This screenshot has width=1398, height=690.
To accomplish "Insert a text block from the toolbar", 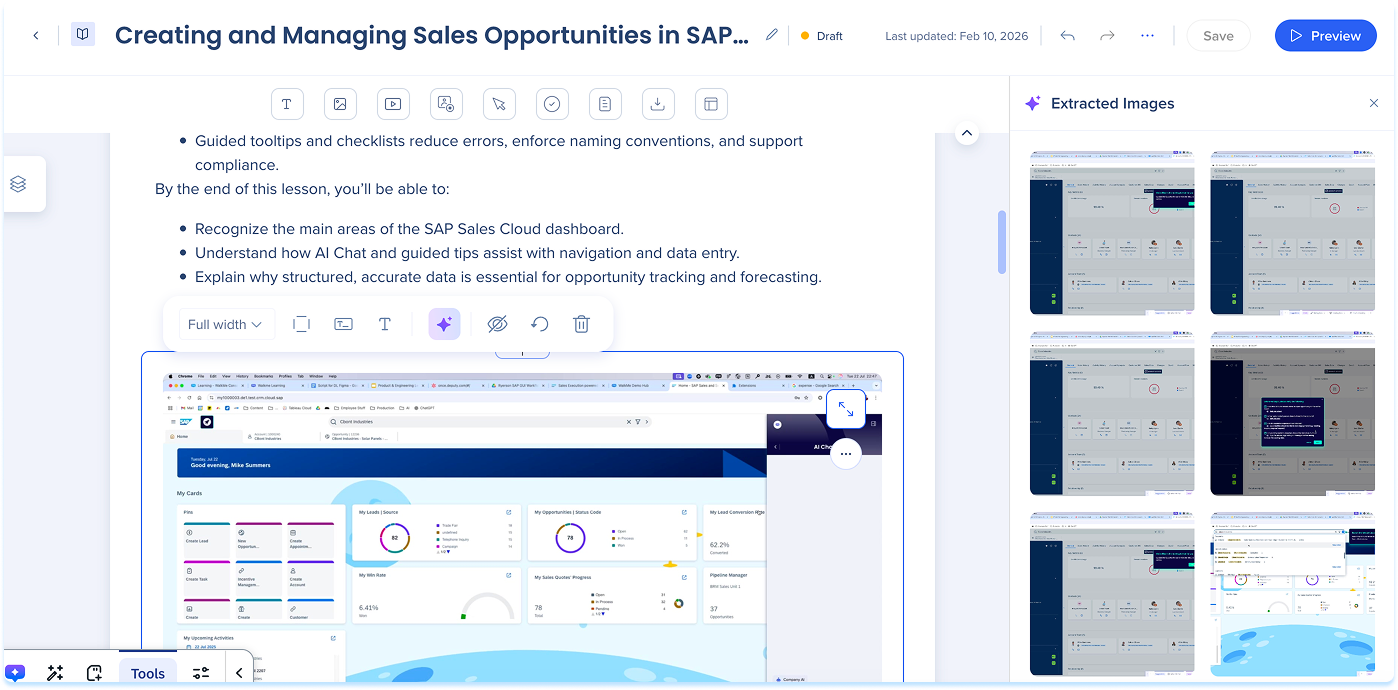I will point(286,104).
